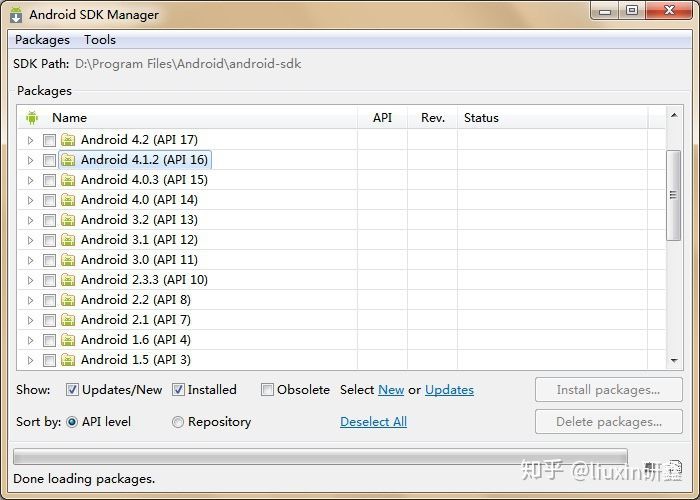Open the Packages menu
The image size is (700, 500).
pos(42,40)
